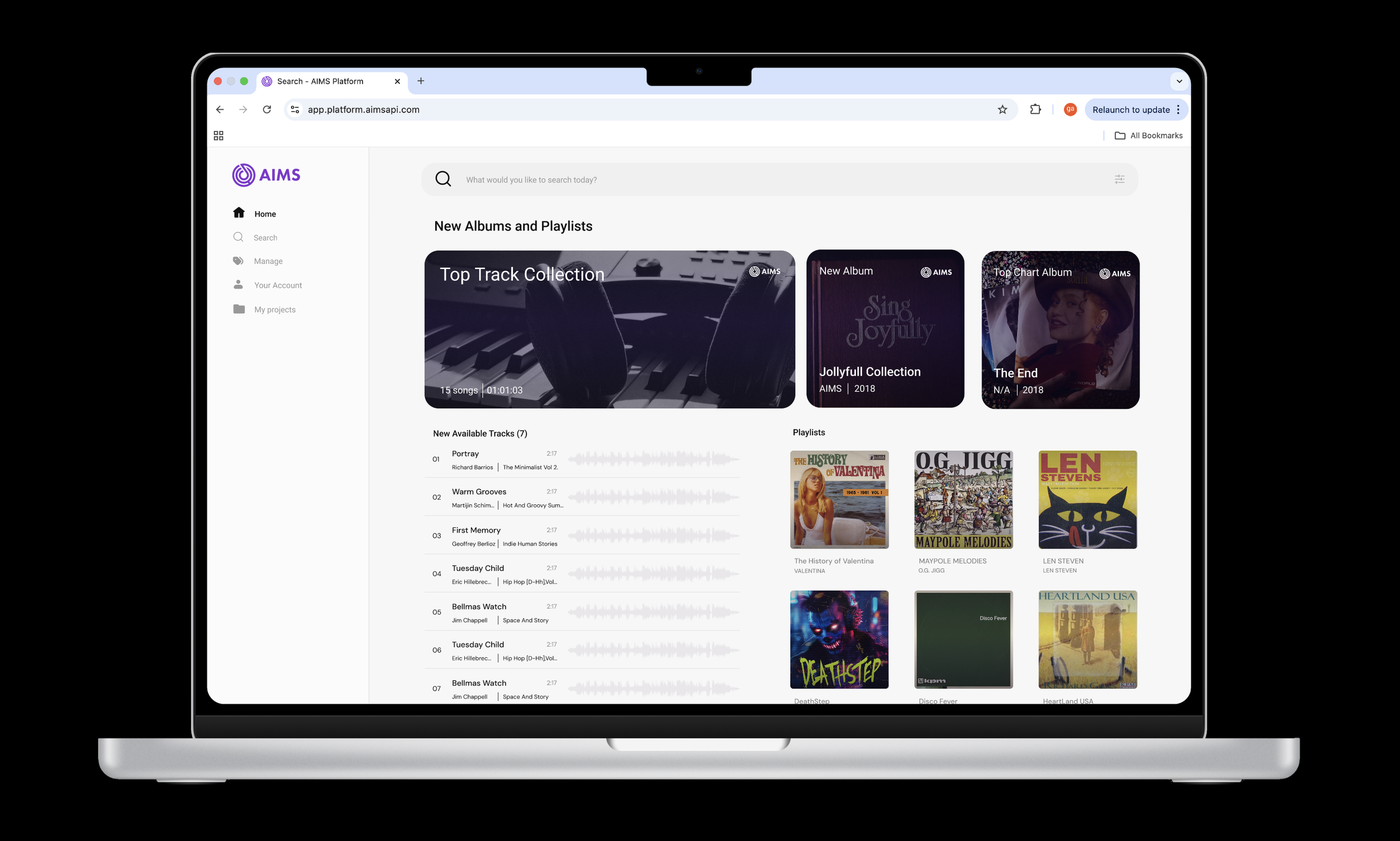
Task: Click the AIMS logo in sidebar
Action: 266,175
